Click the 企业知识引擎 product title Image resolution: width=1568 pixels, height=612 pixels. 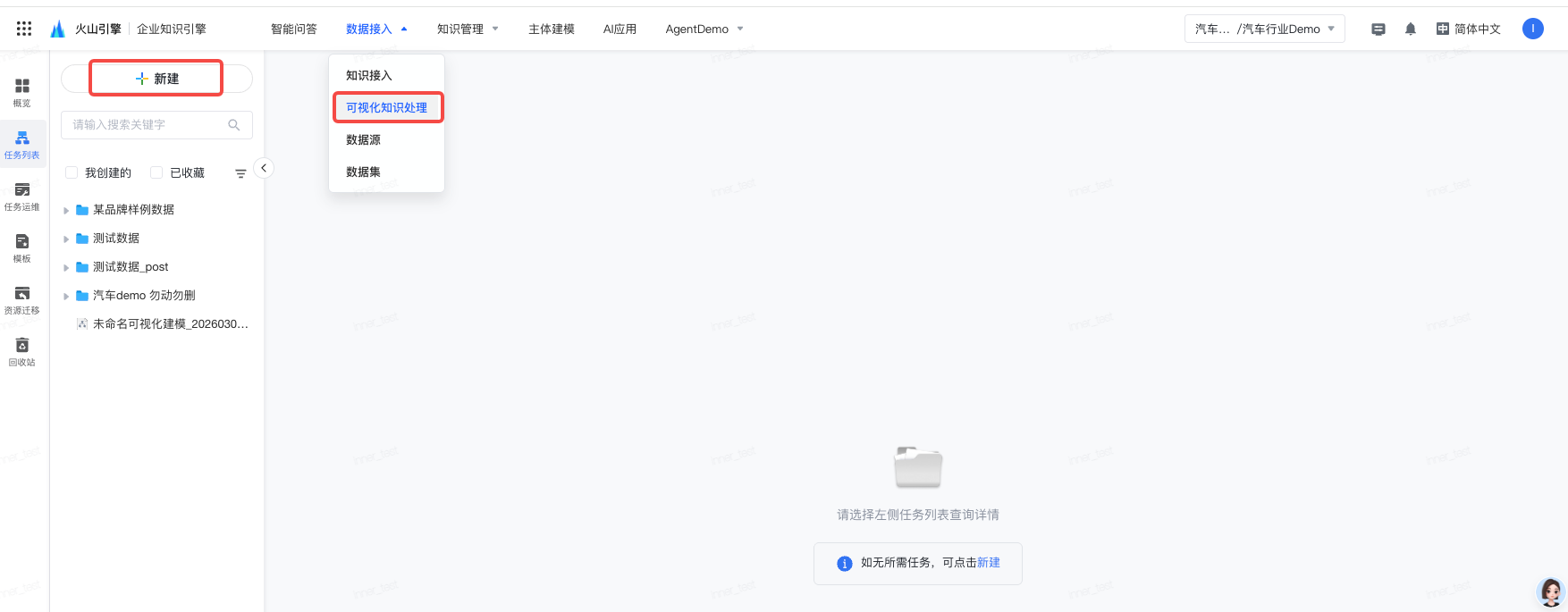[x=172, y=29]
